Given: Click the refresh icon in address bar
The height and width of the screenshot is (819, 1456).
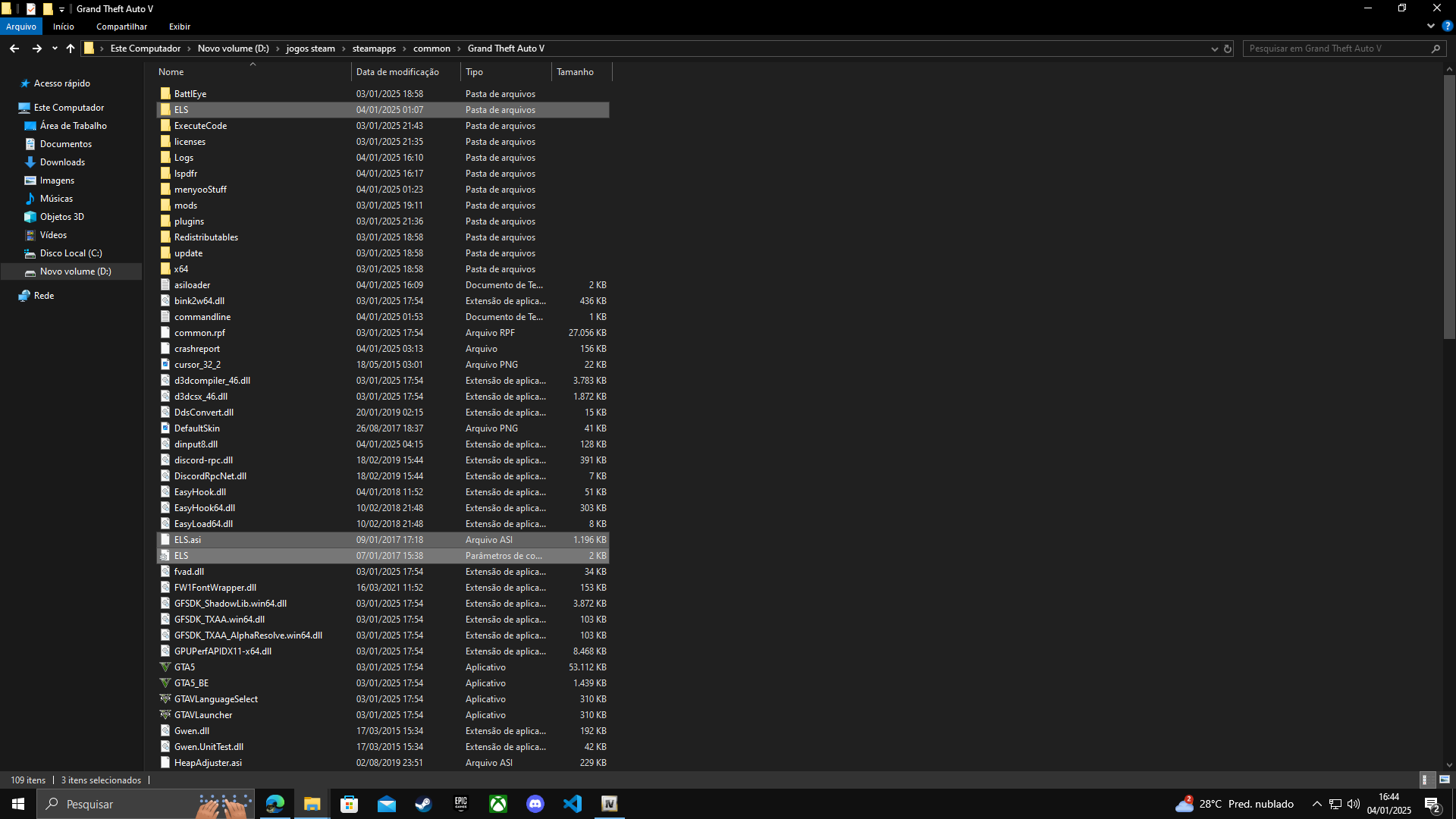Looking at the screenshot, I should click(x=1228, y=49).
